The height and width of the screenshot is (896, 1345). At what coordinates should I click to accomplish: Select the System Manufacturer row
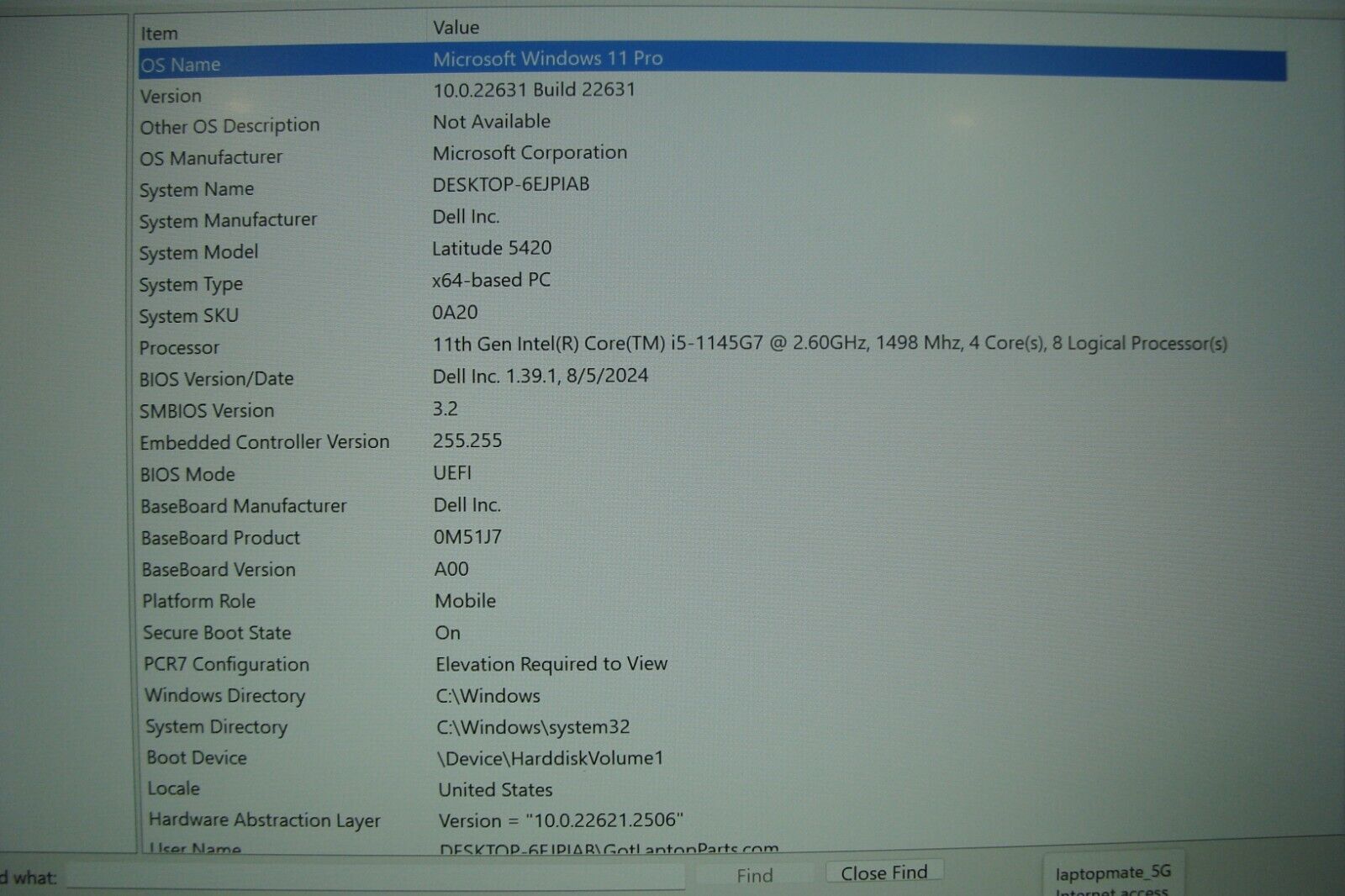(712, 219)
